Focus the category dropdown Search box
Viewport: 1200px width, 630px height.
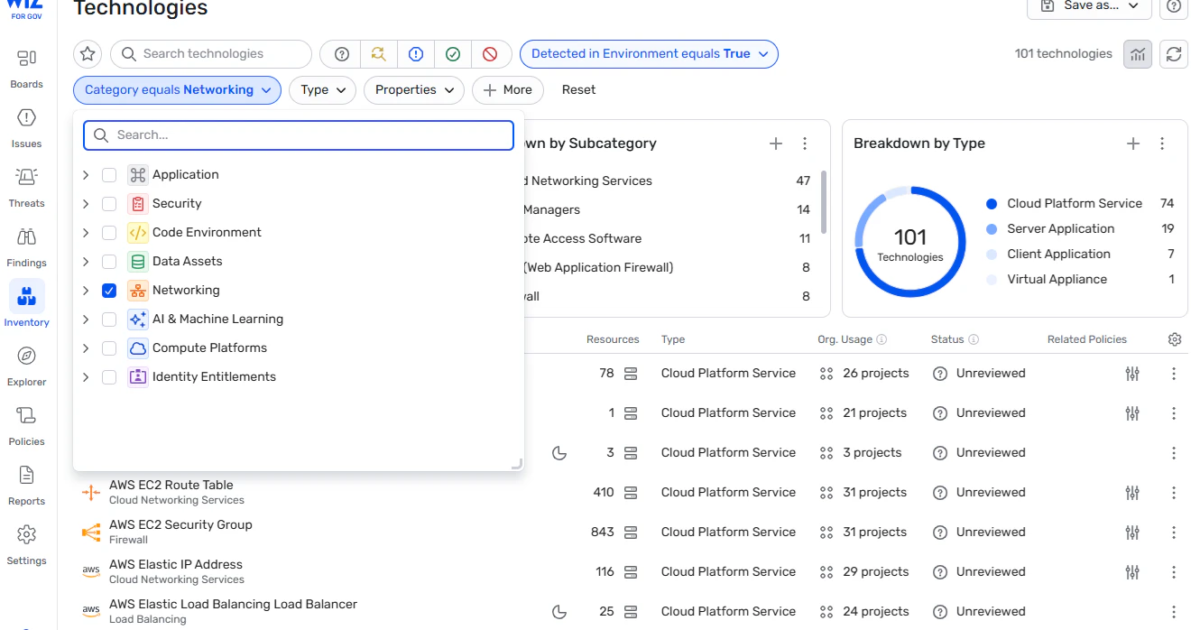tap(298, 135)
